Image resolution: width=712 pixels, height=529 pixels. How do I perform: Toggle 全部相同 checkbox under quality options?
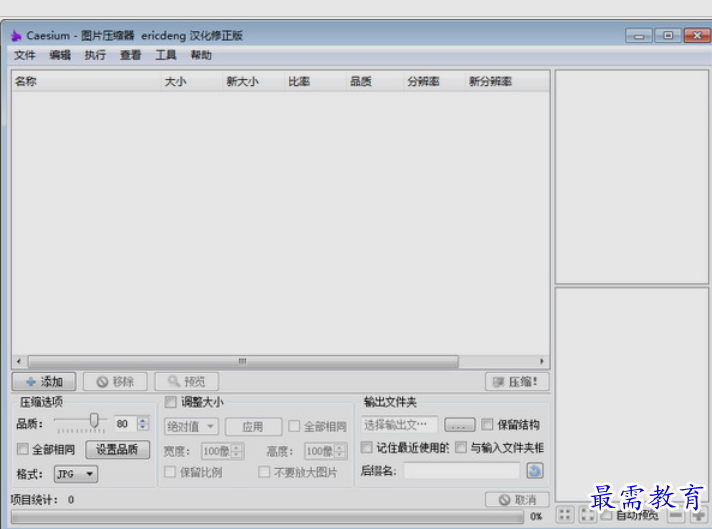coord(23,449)
